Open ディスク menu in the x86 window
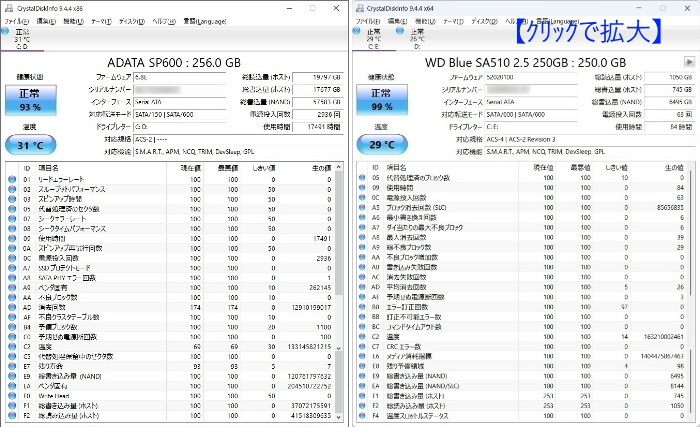 (x=132, y=21)
